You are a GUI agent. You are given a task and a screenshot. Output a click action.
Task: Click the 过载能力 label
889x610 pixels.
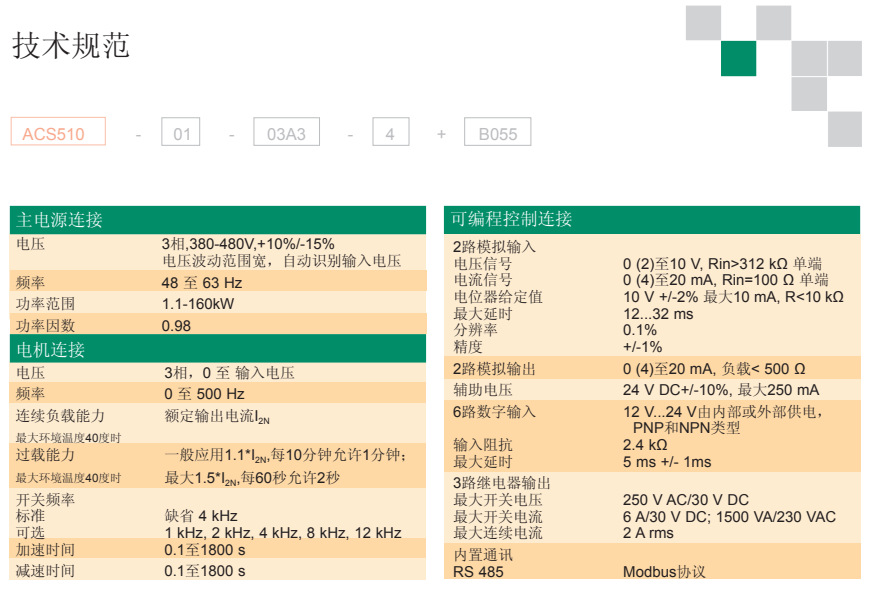[x=45, y=455]
